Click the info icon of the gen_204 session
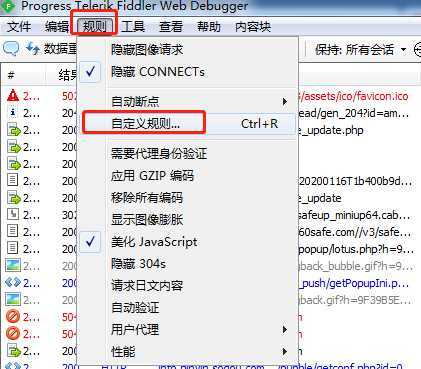This screenshot has width=421, height=369. click(13, 113)
